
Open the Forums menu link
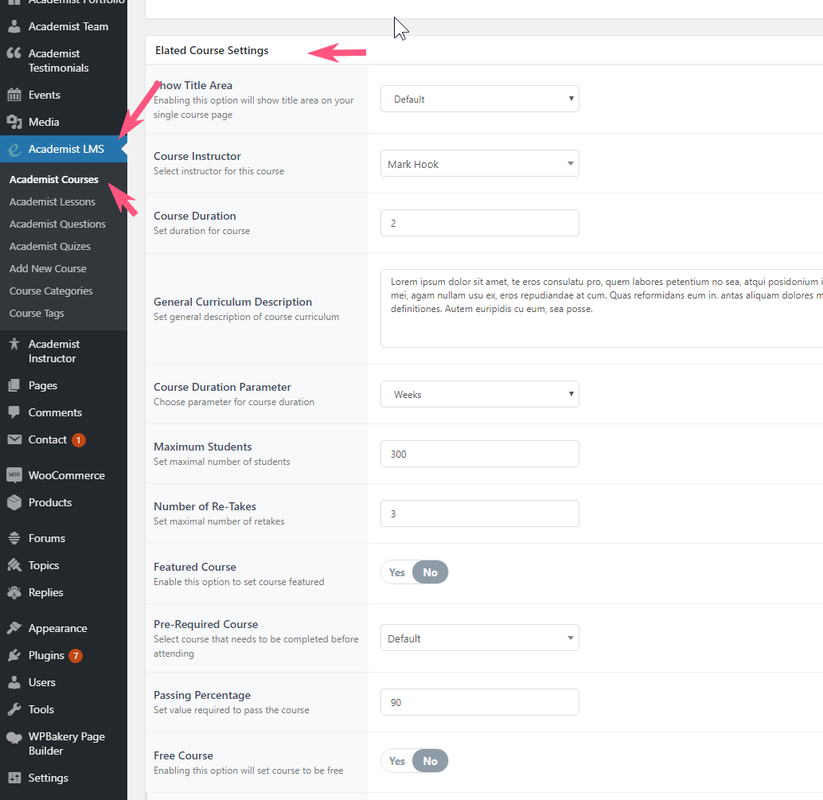pos(47,538)
